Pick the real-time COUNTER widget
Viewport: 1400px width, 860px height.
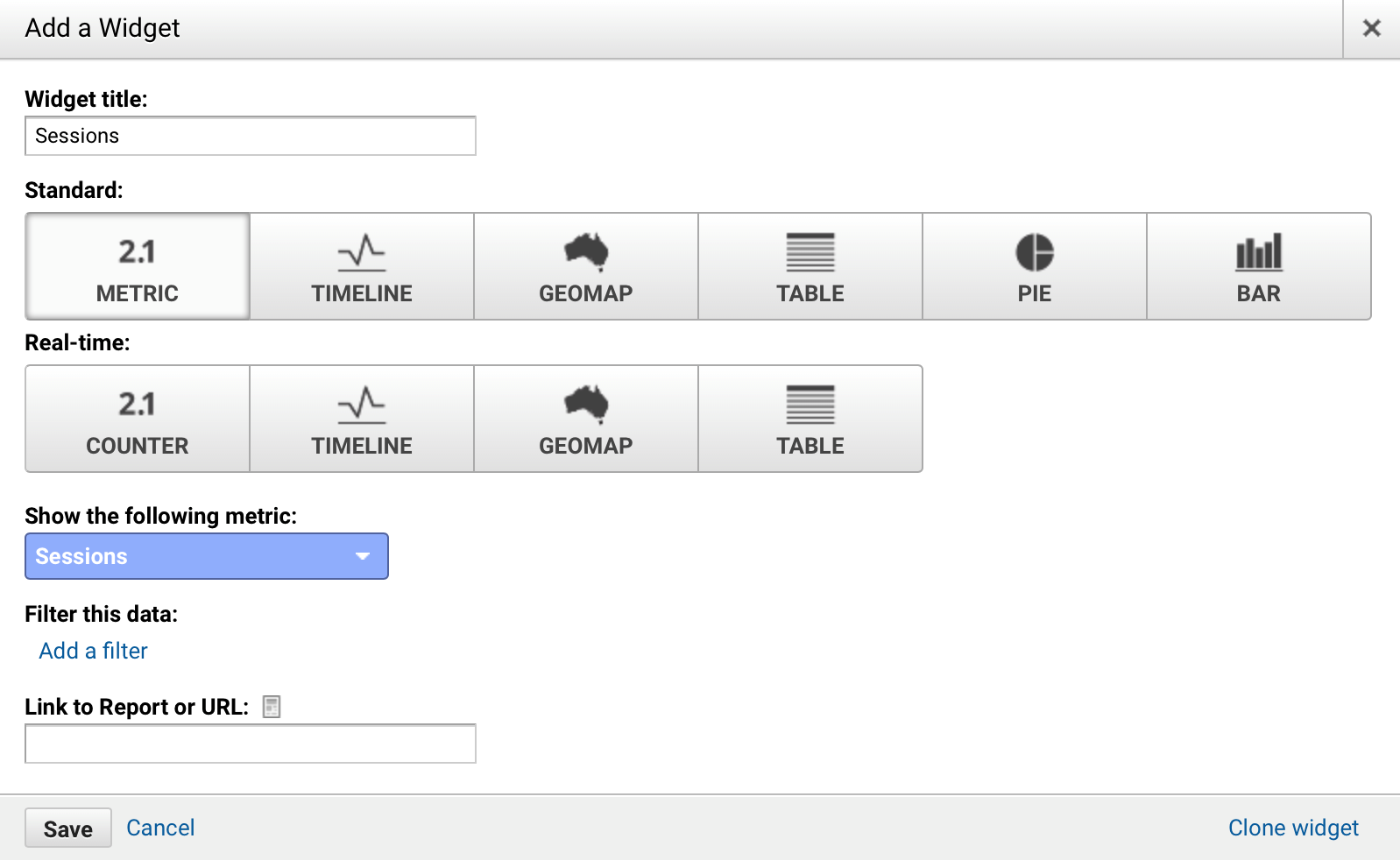(x=138, y=419)
